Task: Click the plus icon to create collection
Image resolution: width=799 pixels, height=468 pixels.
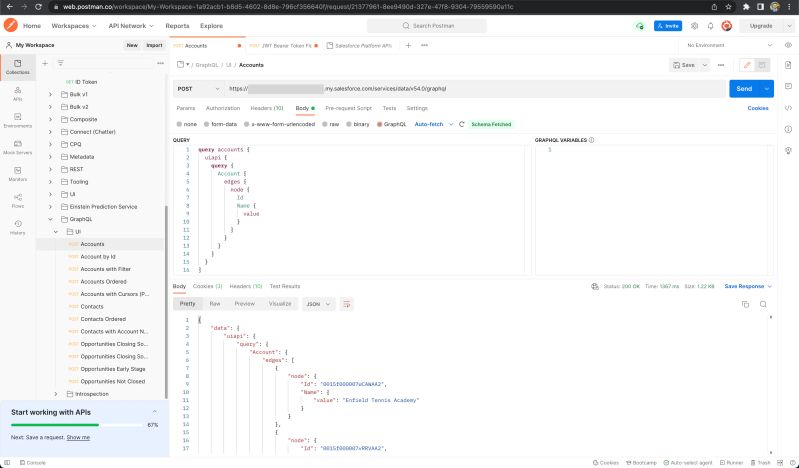Action: click(45, 63)
